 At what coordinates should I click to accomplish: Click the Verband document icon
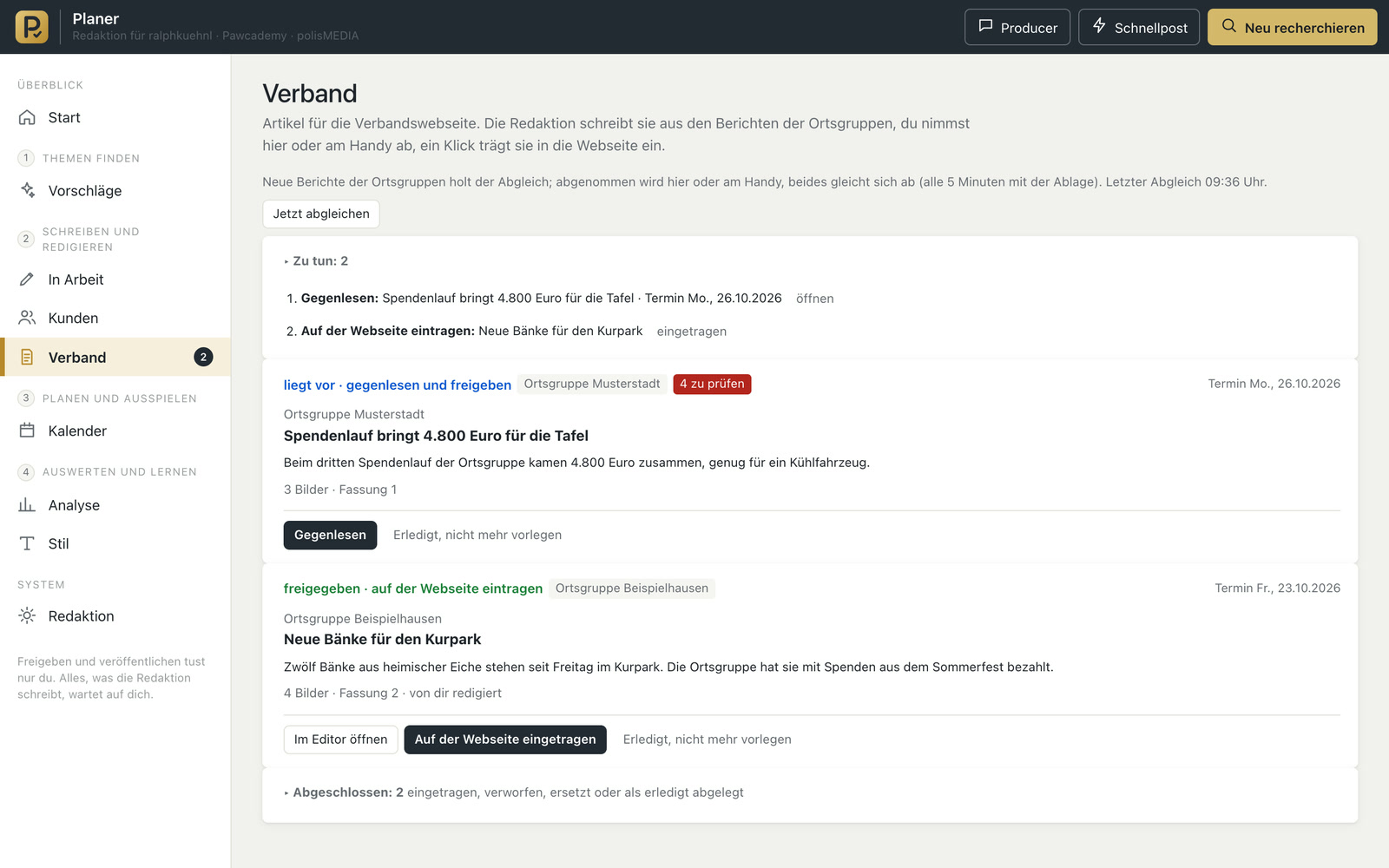27,357
